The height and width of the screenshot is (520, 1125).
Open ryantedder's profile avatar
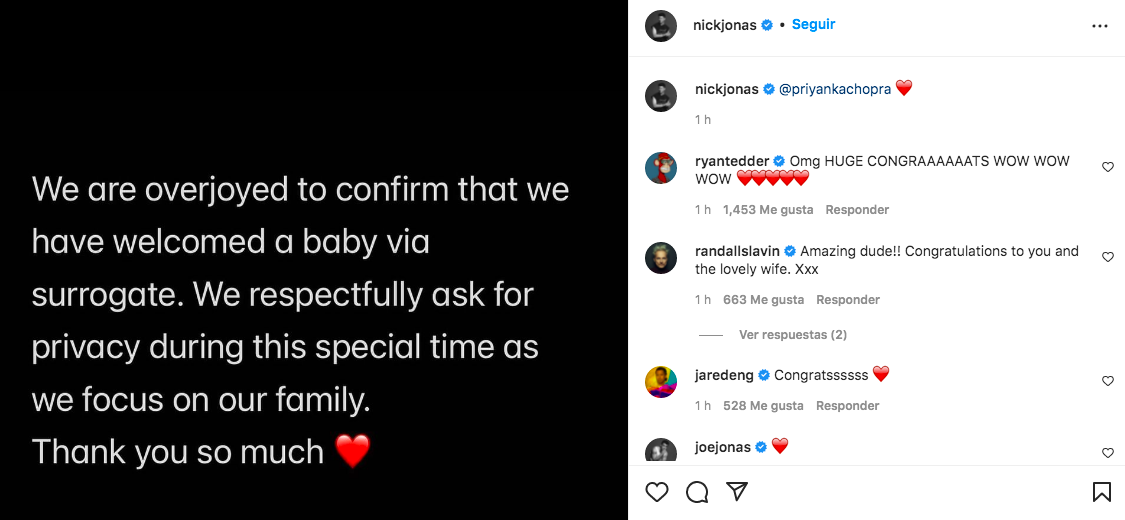click(661, 168)
